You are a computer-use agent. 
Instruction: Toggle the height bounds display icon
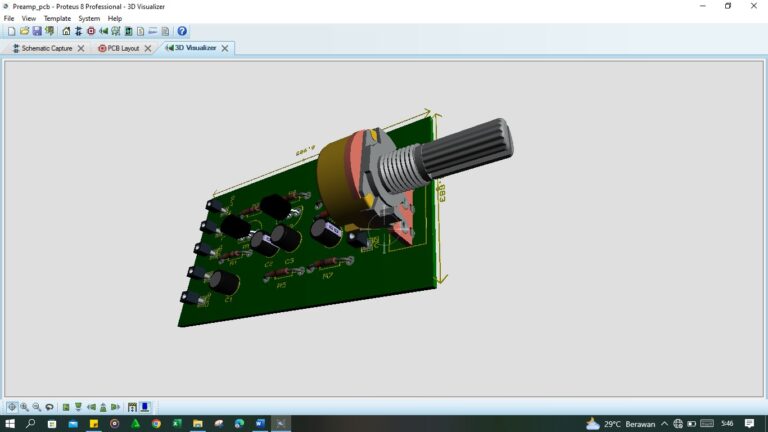tap(132, 407)
